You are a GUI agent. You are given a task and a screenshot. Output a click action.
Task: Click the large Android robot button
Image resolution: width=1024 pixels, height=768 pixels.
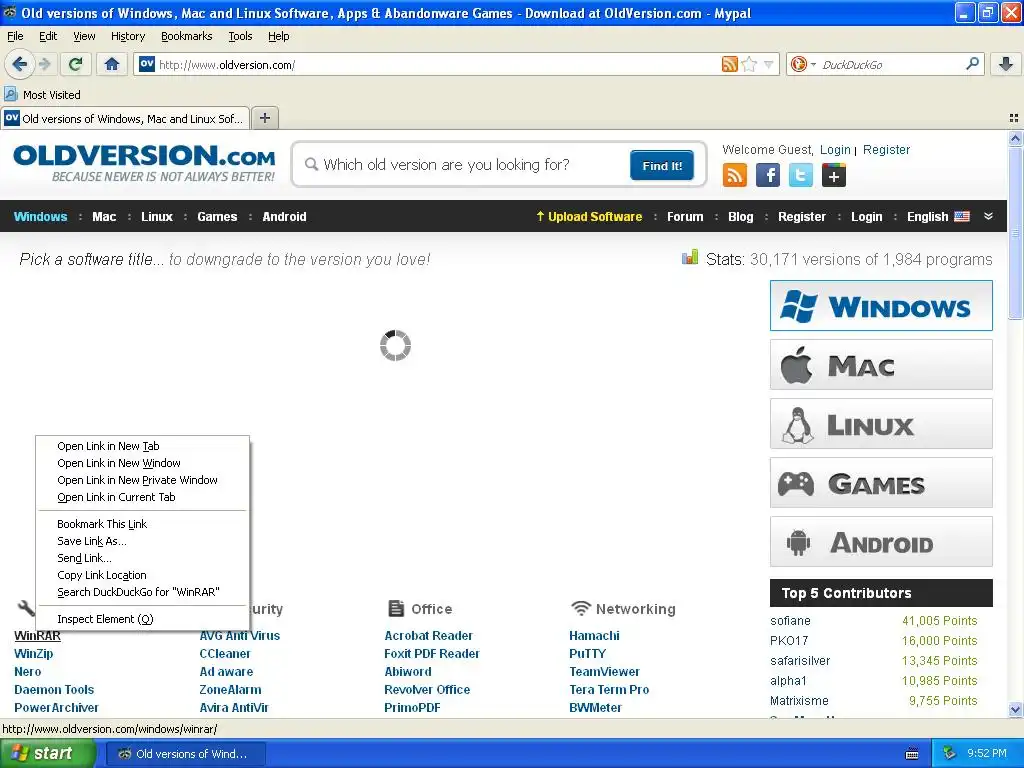[881, 542]
